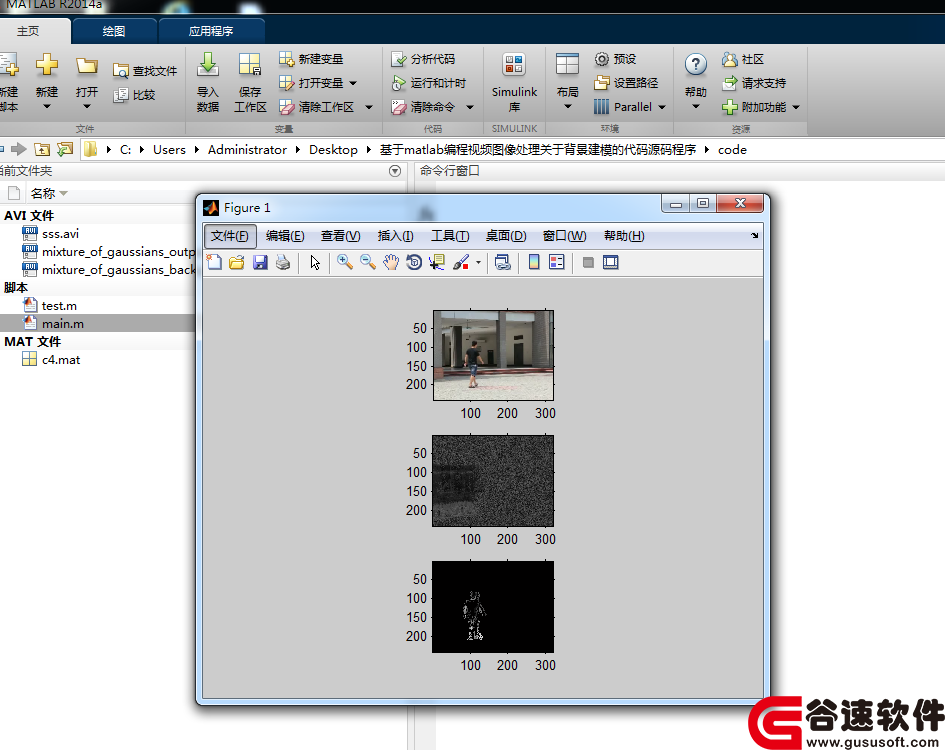This screenshot has height=750, width=945.
Task: Click 新建变量 button
Action: [x=311, y=59]
